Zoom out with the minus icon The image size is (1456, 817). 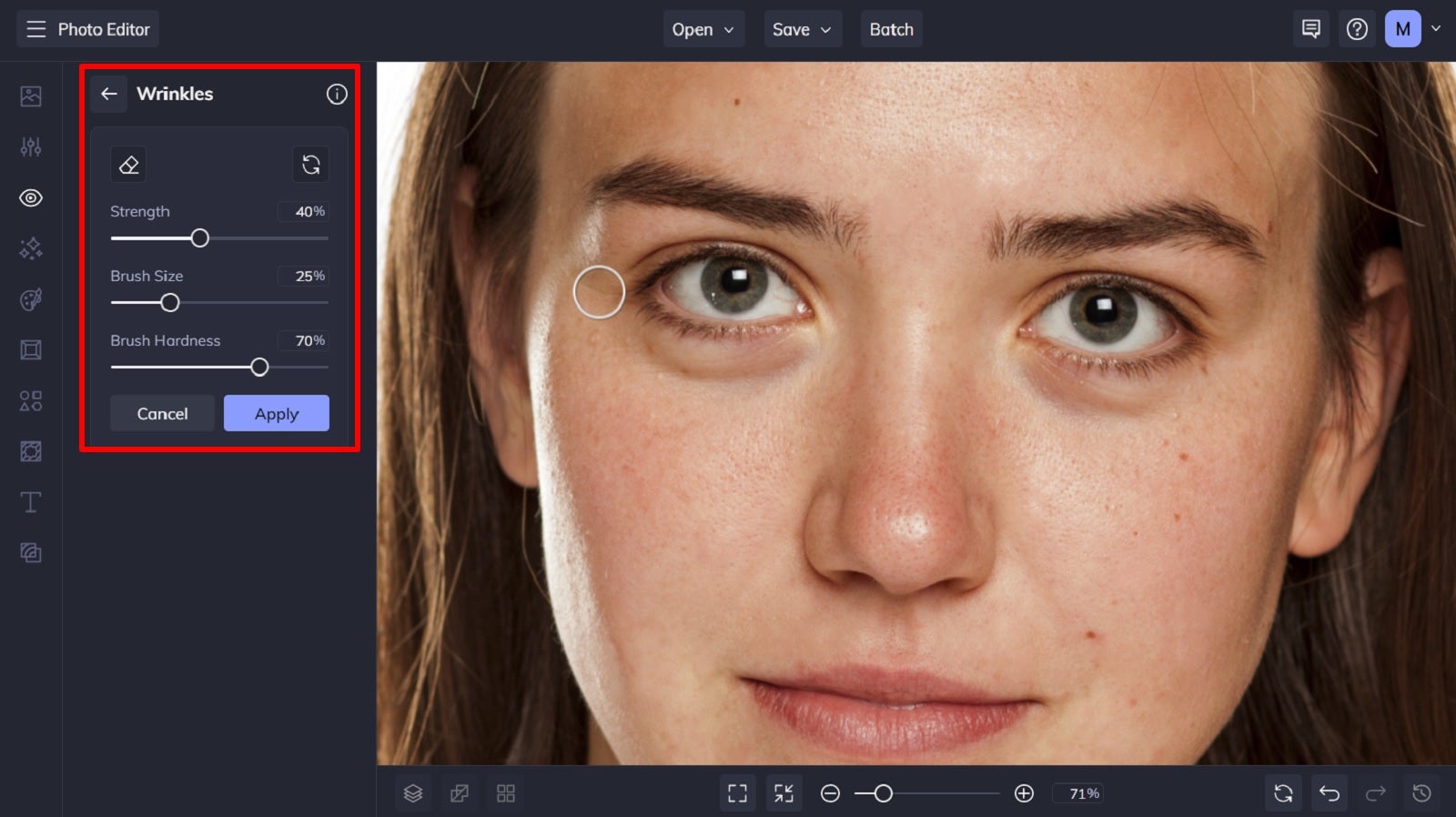pyautogui.click(x=830, y=793)
